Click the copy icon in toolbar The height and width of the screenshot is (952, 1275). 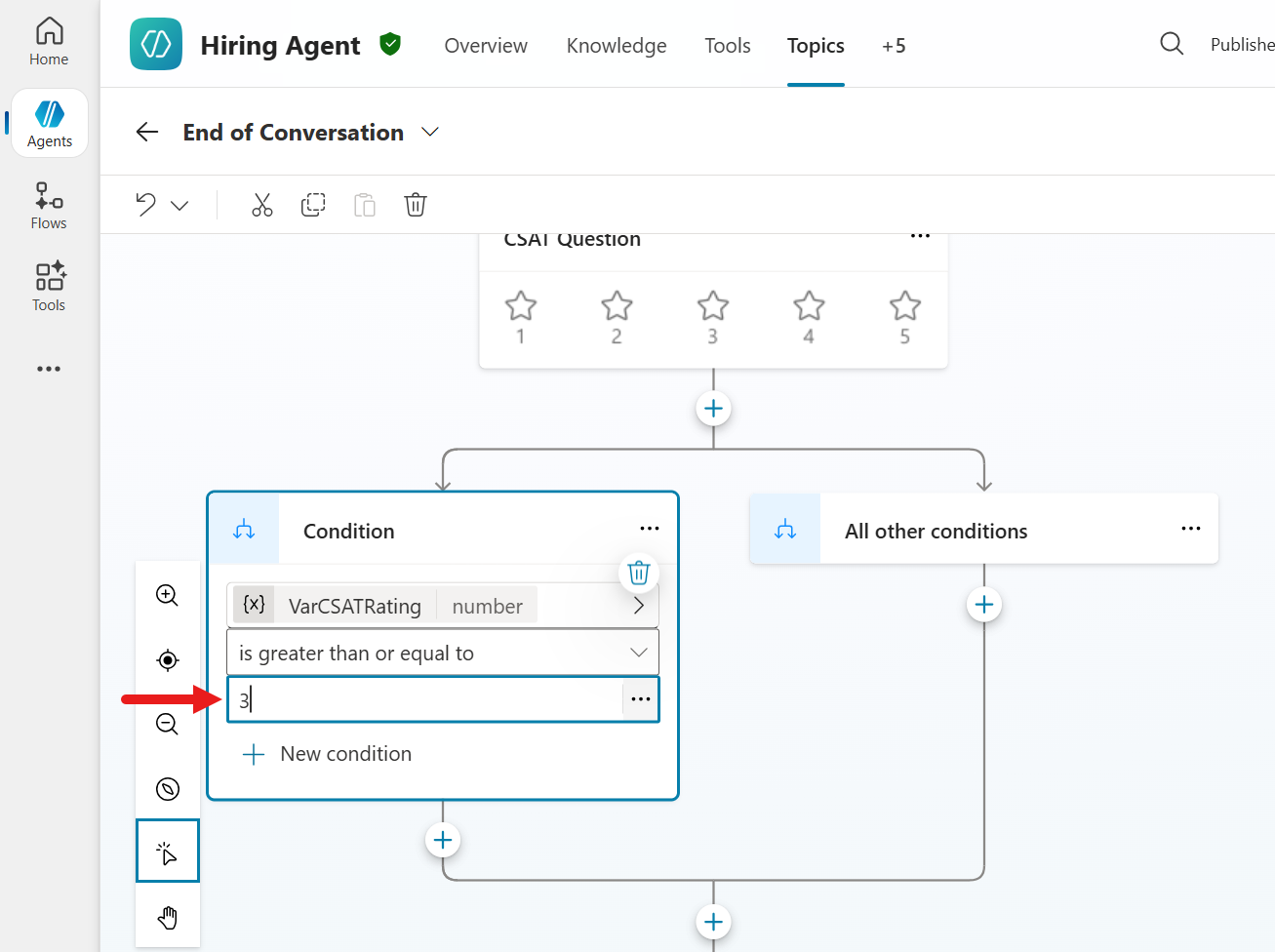(313, 205)
